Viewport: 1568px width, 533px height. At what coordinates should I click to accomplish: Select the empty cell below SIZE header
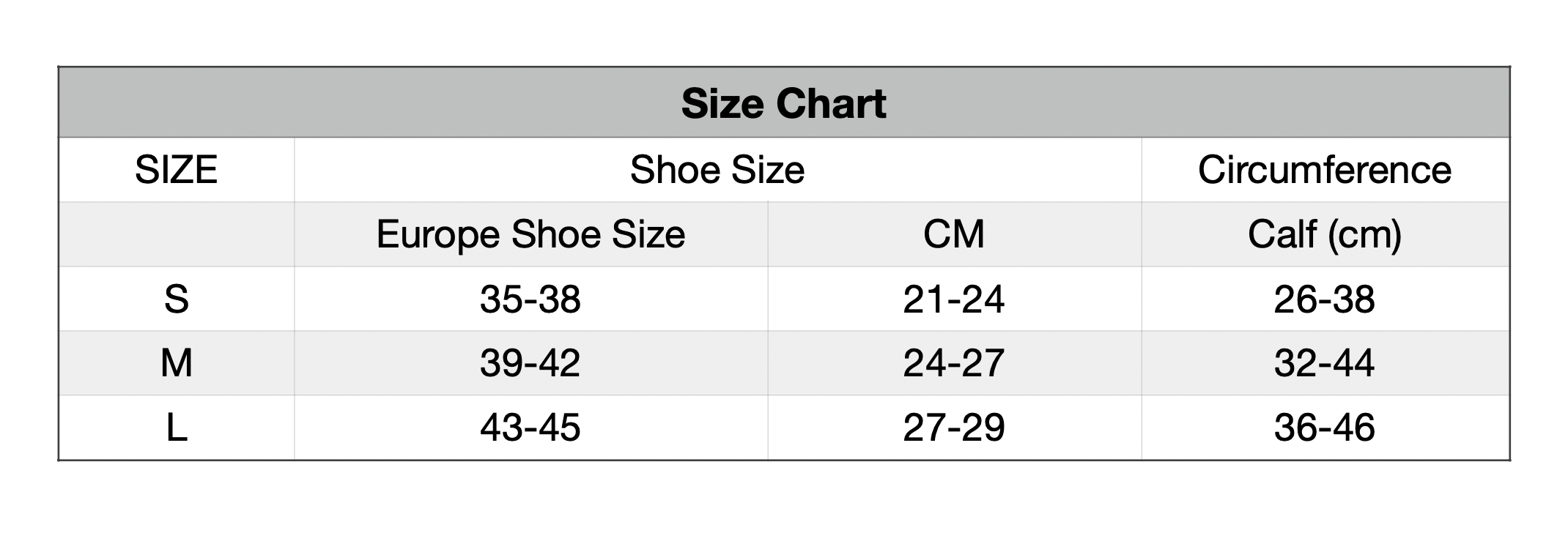click(176, 234)
